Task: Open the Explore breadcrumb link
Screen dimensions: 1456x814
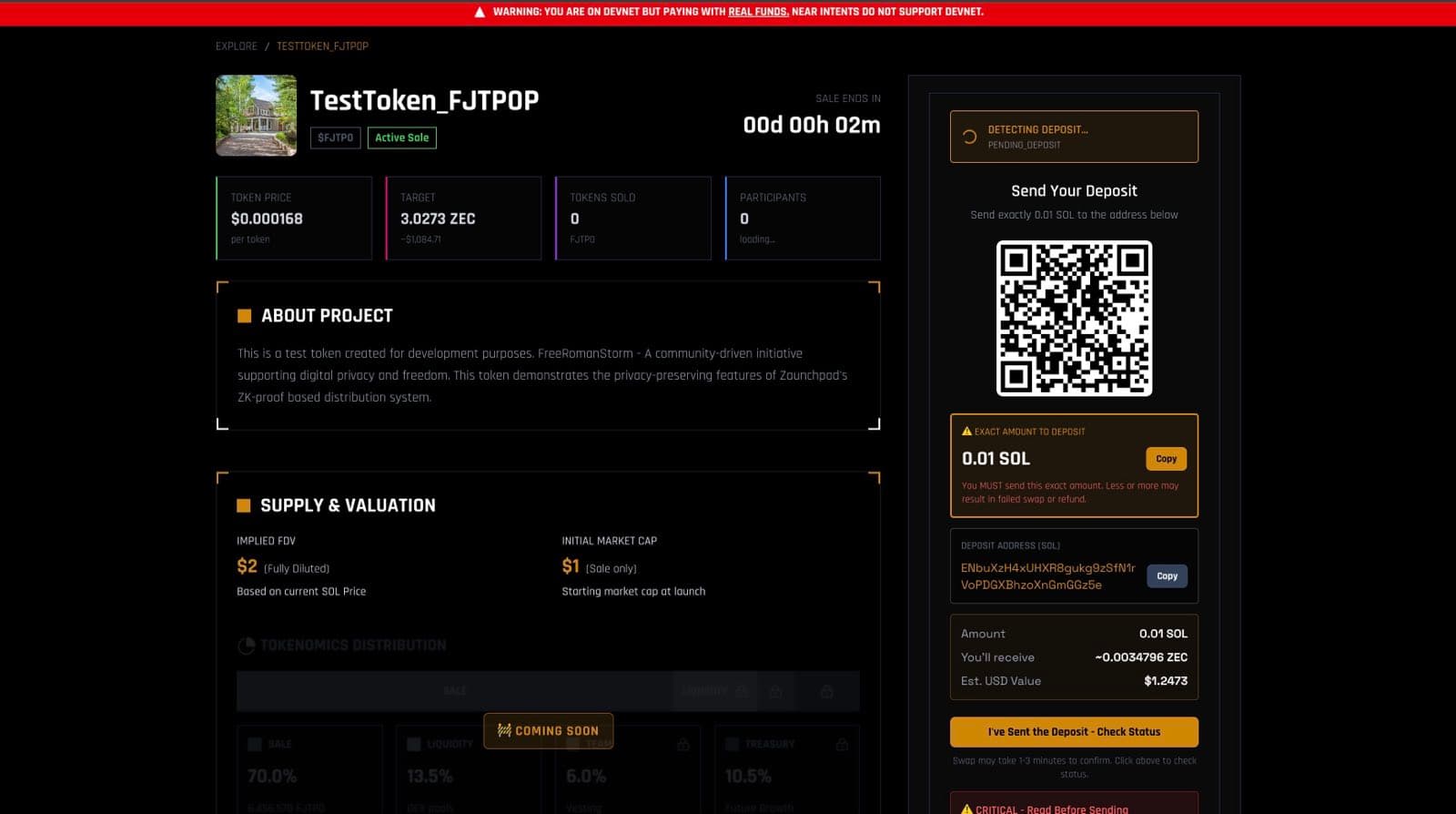Action: click(x=236, y=46)
